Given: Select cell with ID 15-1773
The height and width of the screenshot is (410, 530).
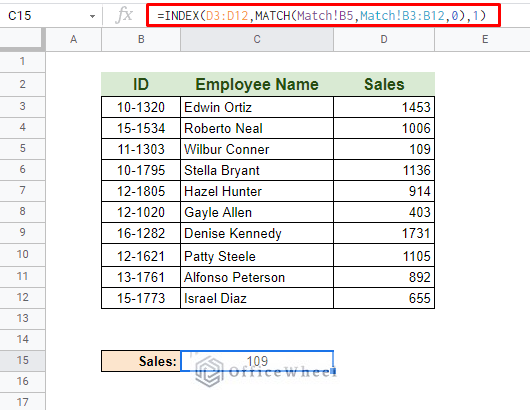Looking at the screenshot, I should pyautogui.click(x=141, y=298).
